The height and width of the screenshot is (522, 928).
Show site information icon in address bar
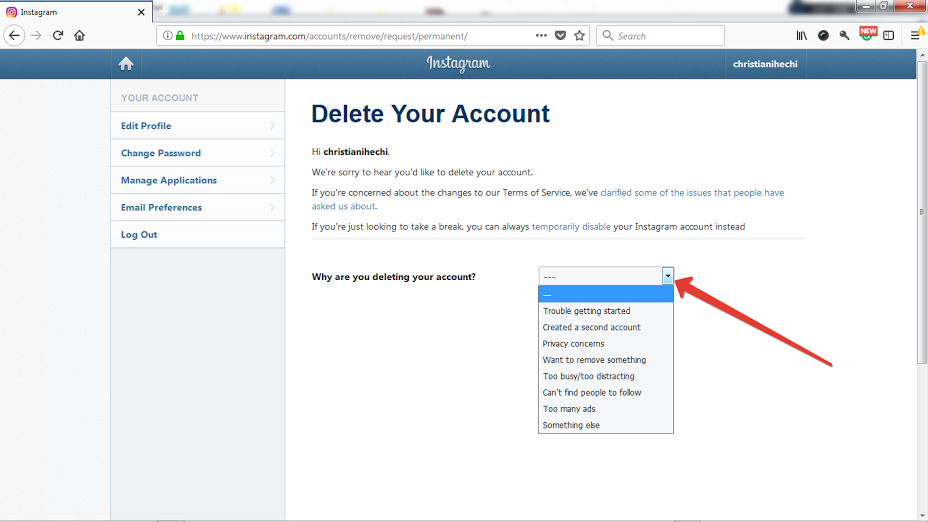tap(167, 36)
